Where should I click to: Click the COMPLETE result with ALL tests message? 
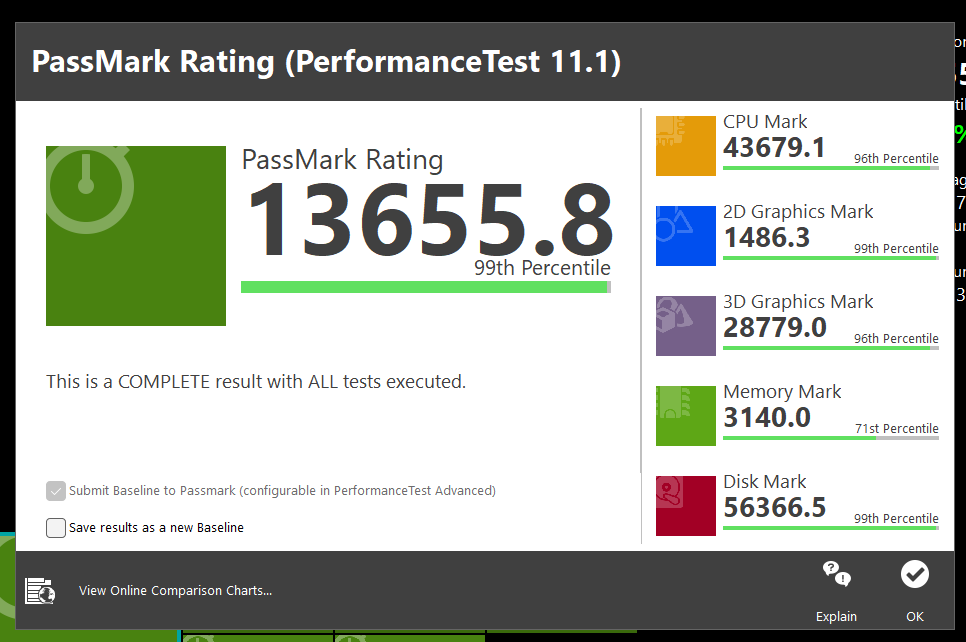pos(256,382)
